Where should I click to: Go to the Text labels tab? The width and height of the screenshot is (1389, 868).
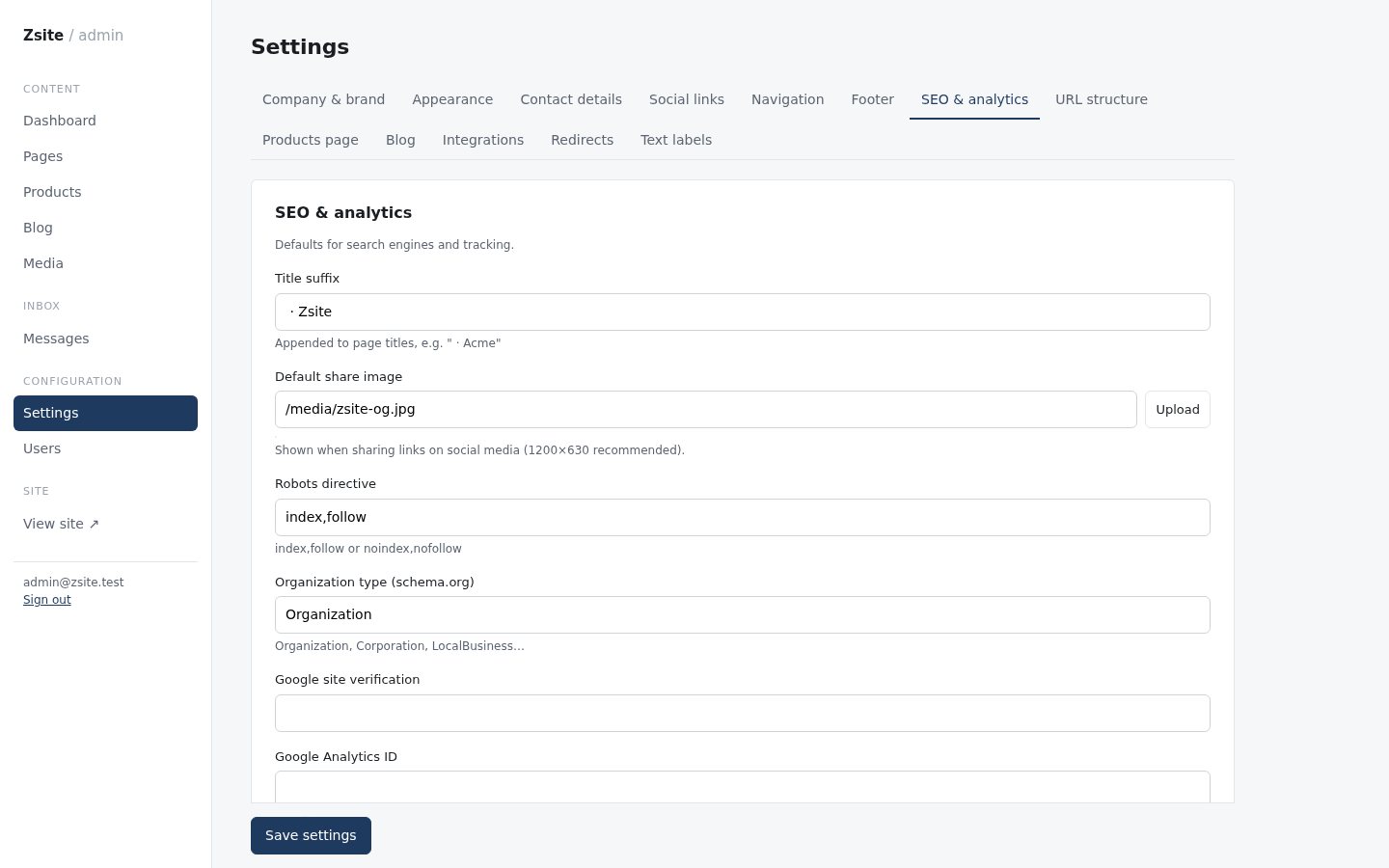pos(676,140)
